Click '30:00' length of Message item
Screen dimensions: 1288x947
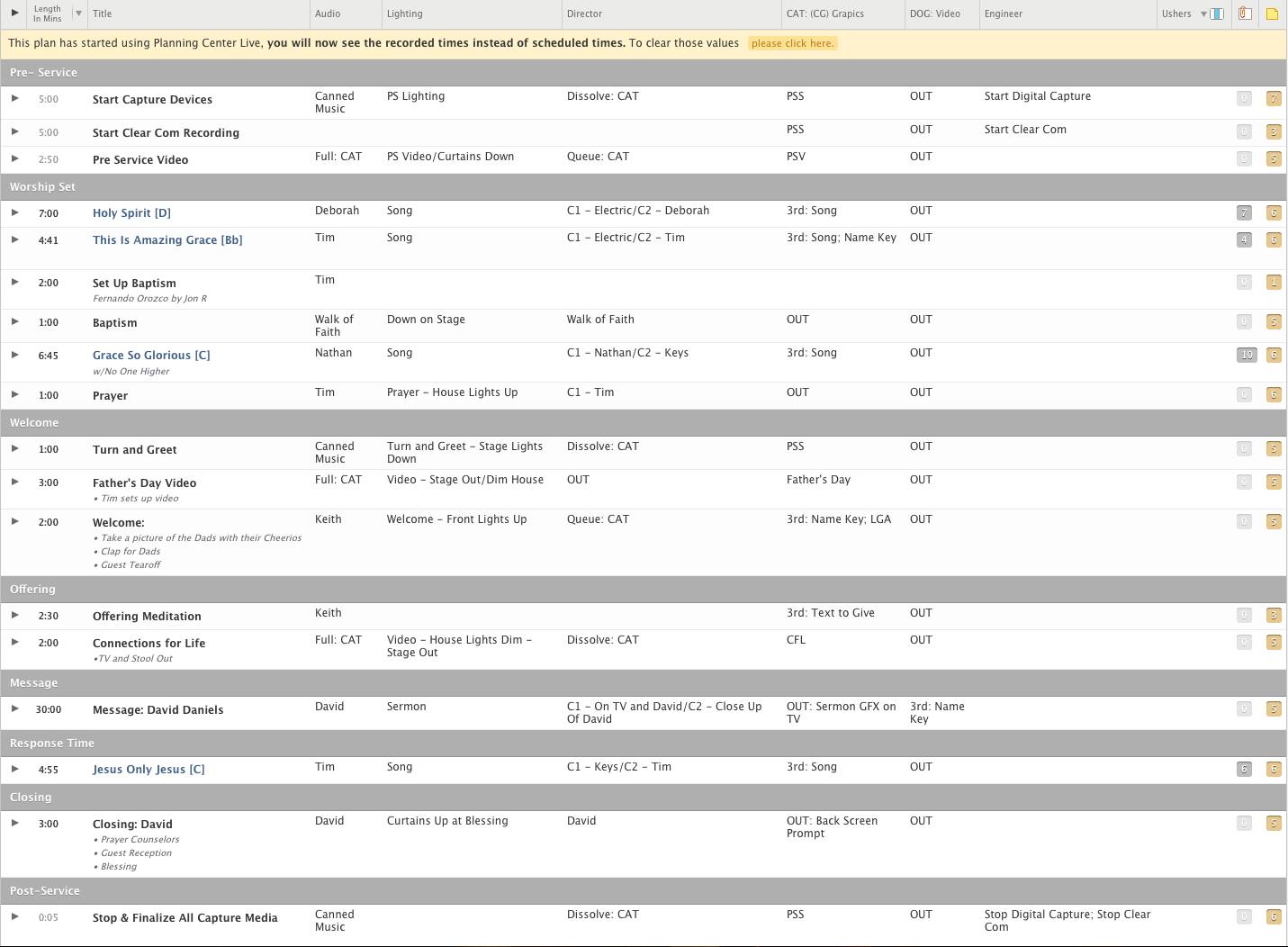[49, 709]
